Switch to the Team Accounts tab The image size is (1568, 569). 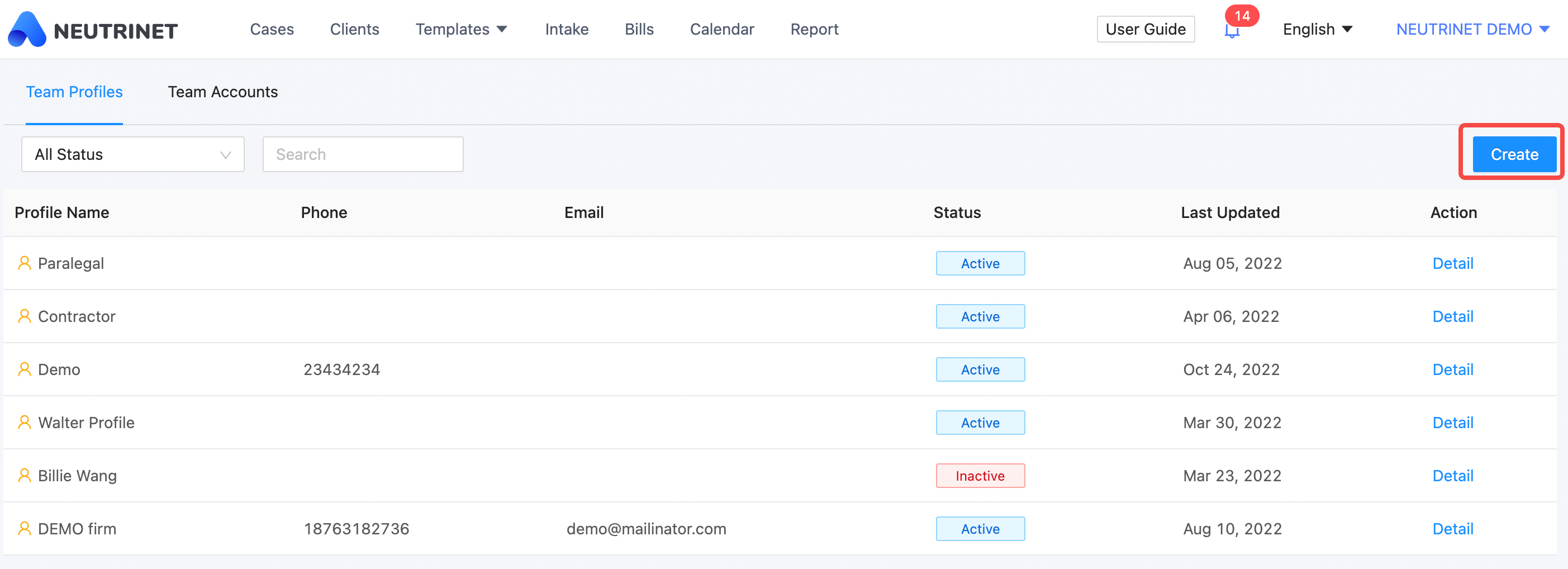point(223,92)
